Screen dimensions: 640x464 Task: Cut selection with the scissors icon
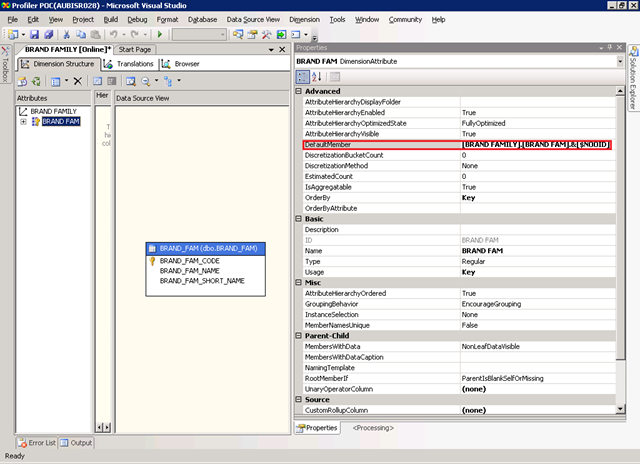click(67, 35)
